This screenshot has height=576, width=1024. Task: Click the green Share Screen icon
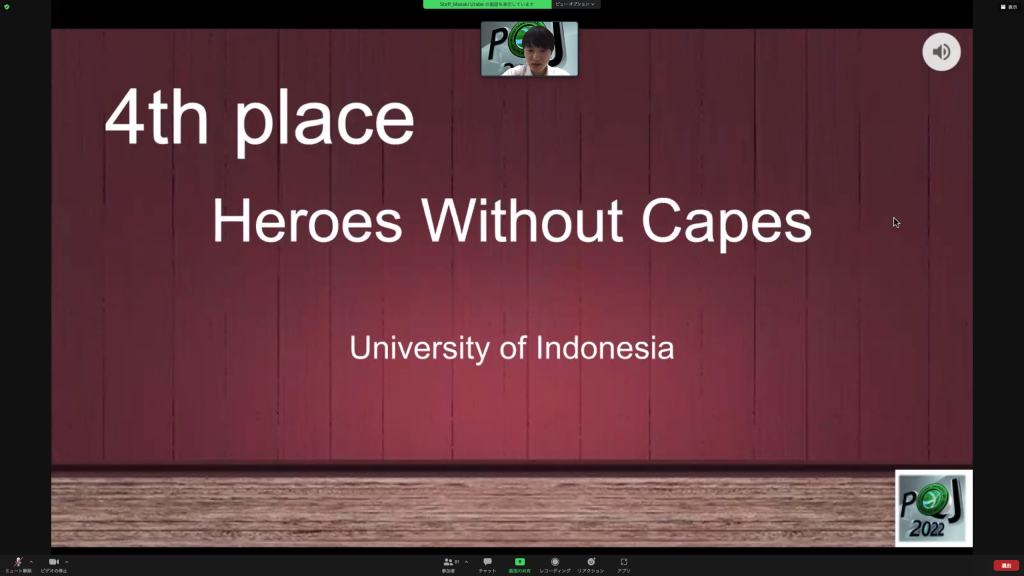[520, 563]
